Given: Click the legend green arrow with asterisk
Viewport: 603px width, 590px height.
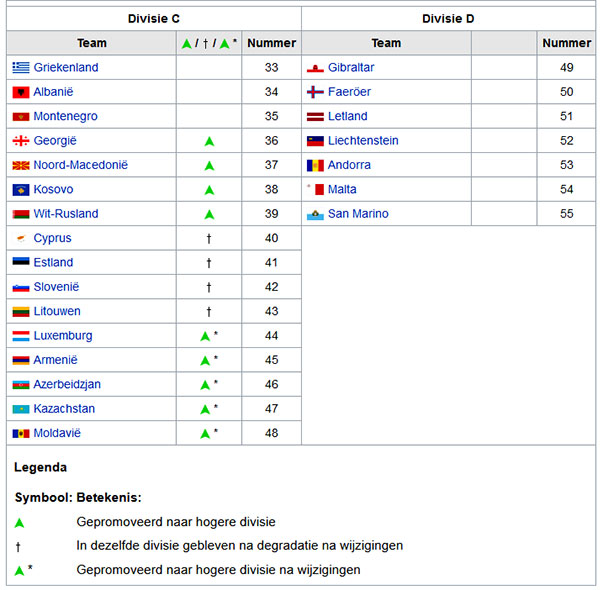Looking at the screenshot, I should click(23, 570).
